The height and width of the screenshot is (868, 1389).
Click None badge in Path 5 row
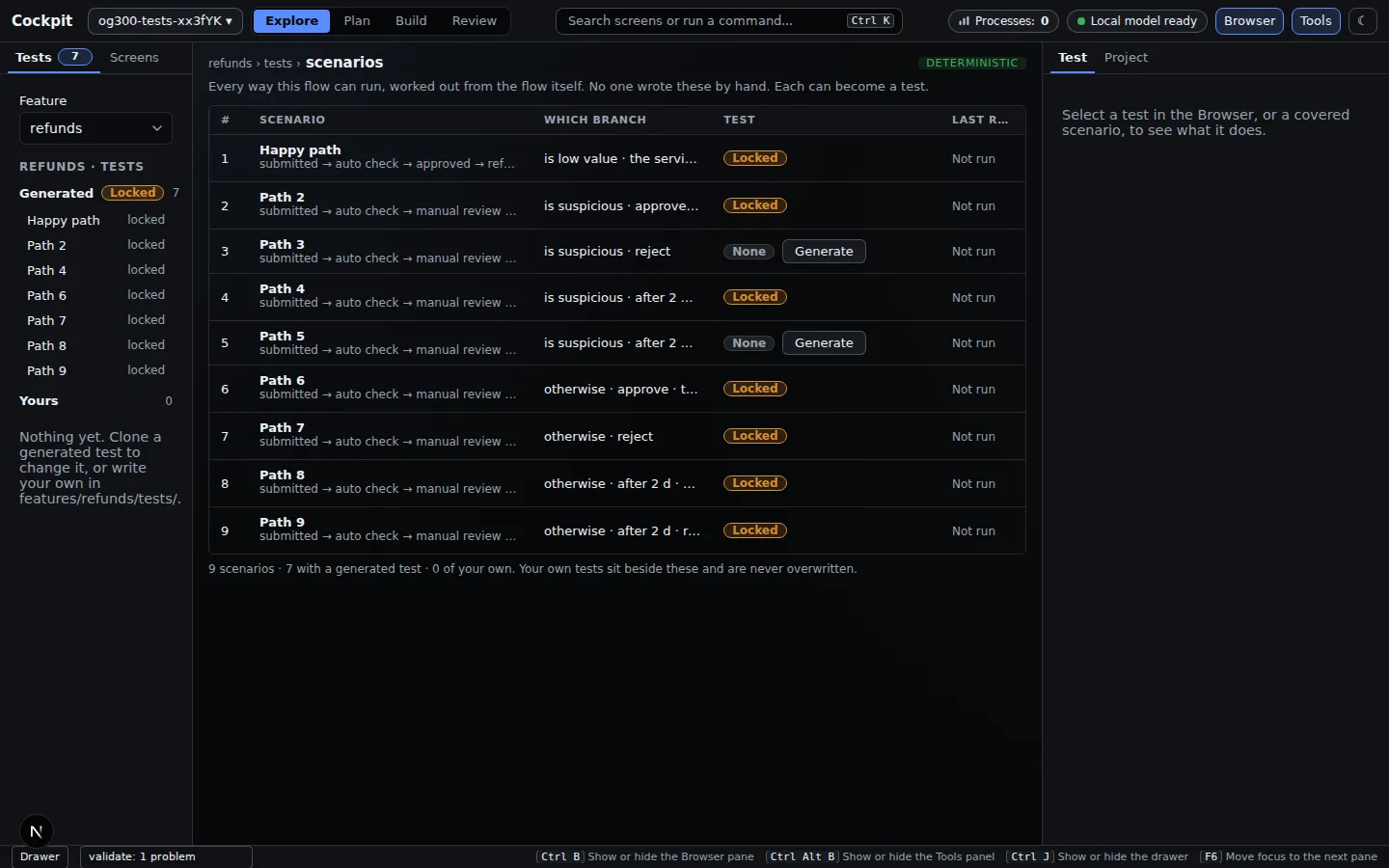[x=749, y=343]
